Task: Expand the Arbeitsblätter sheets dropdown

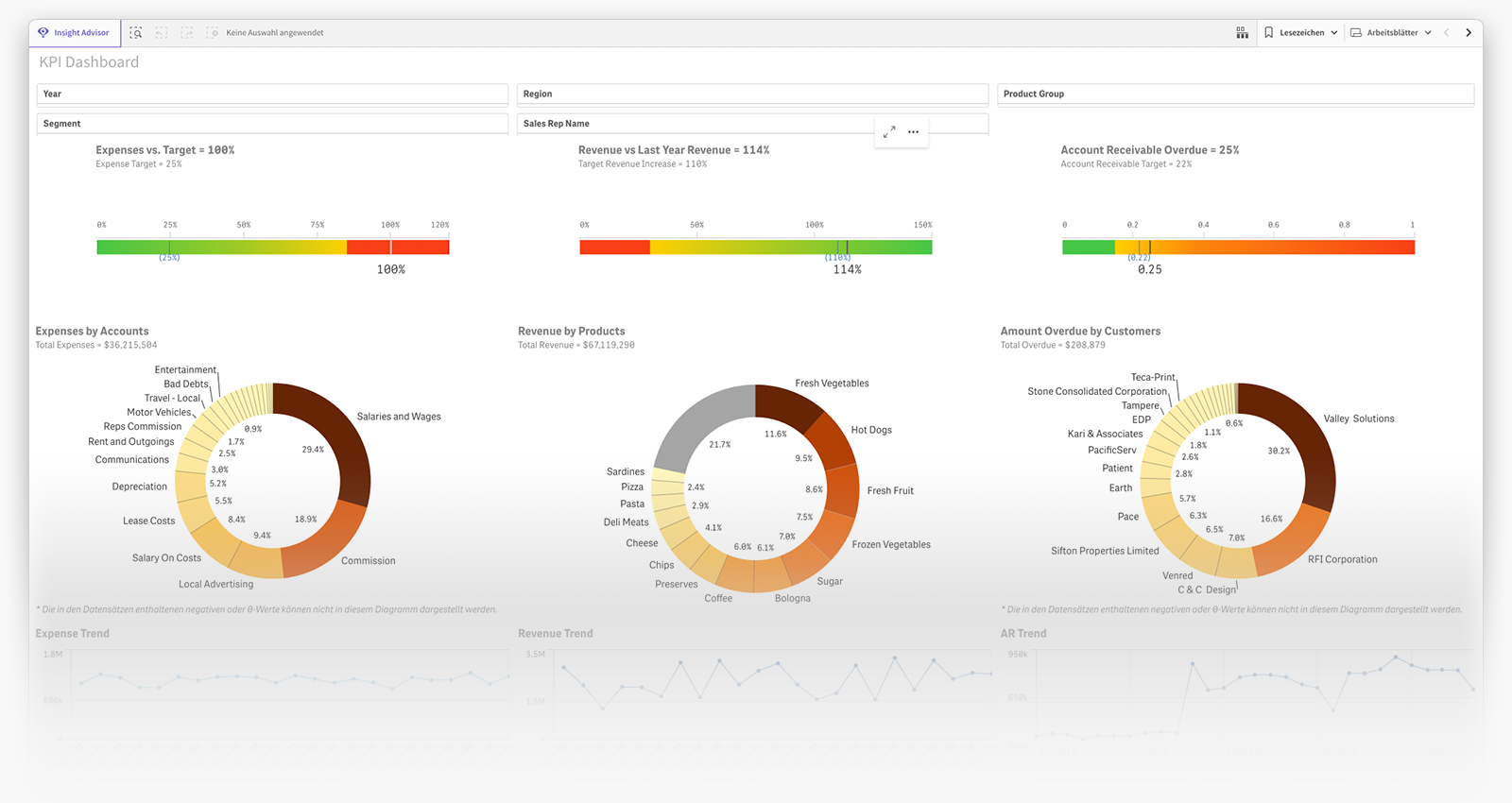Action: click(x=1391, y=33)
